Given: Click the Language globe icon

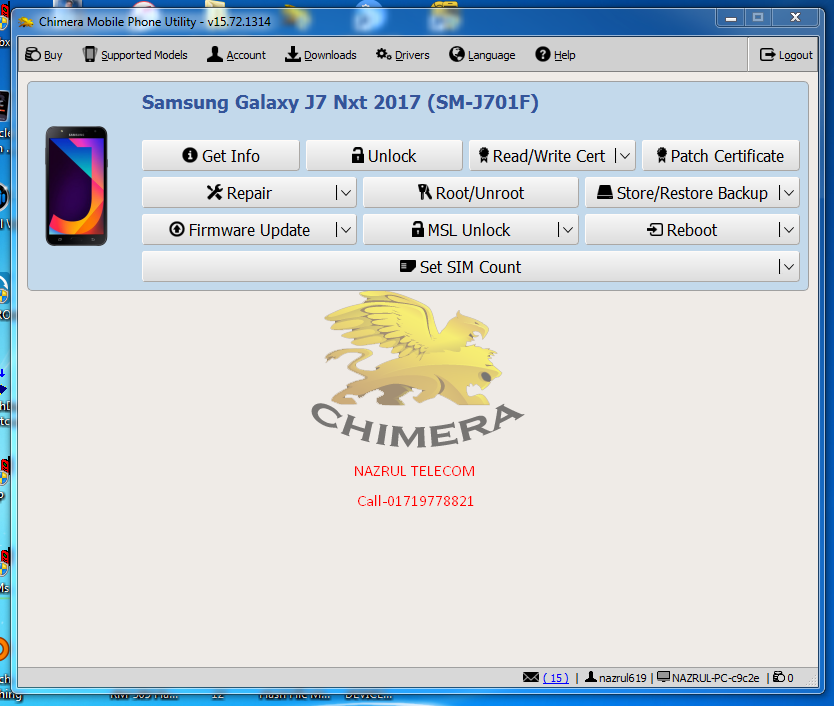Looking at the screenshot, I should 457,55.
